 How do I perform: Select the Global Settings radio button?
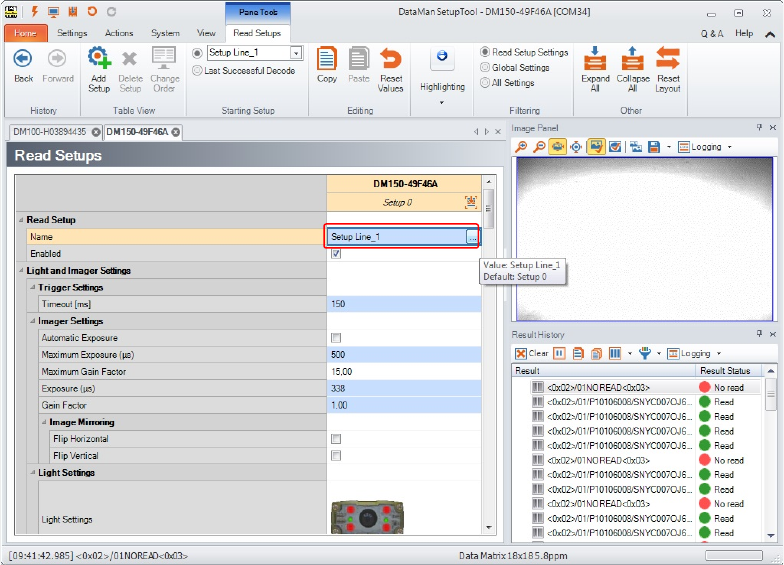click(x=485, y=68)
